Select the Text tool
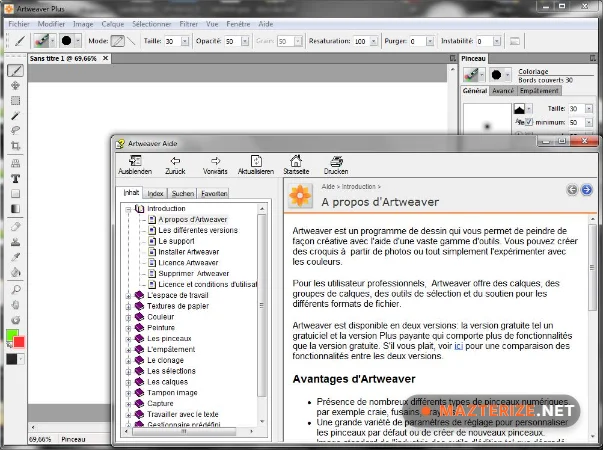 [15, 178]
